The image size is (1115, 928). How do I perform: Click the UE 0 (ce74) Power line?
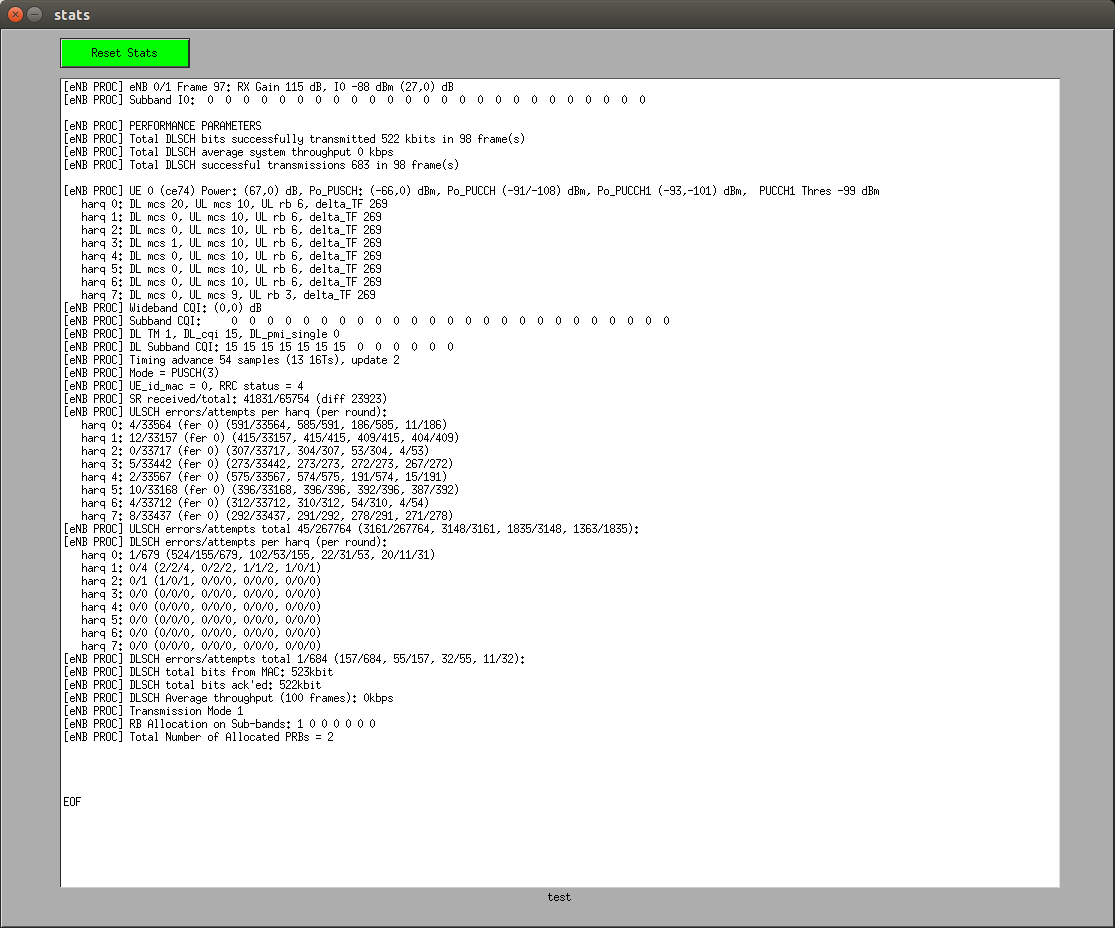coord(471,191)
